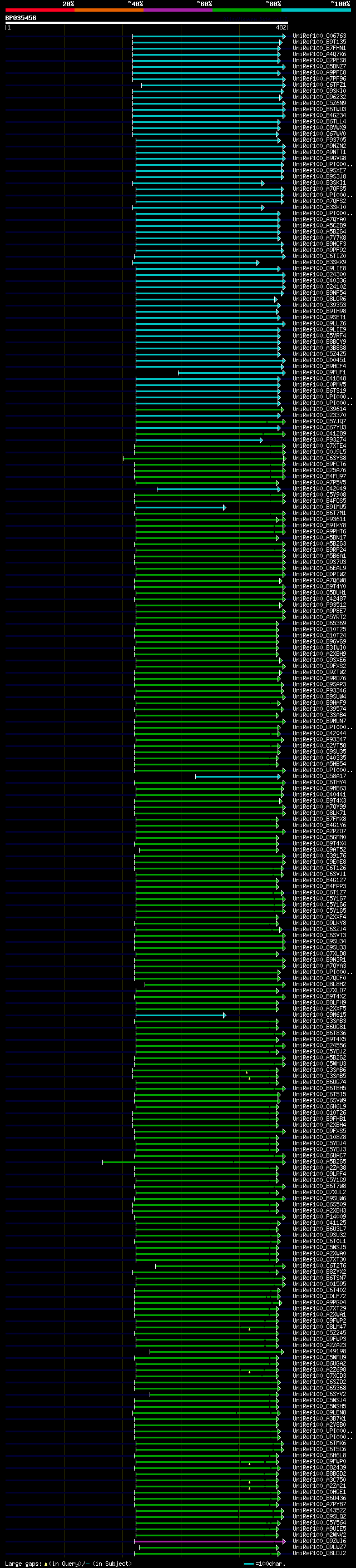
Task: Select the UniRef100_B6TWU3 label
Action: click(319, 109)
